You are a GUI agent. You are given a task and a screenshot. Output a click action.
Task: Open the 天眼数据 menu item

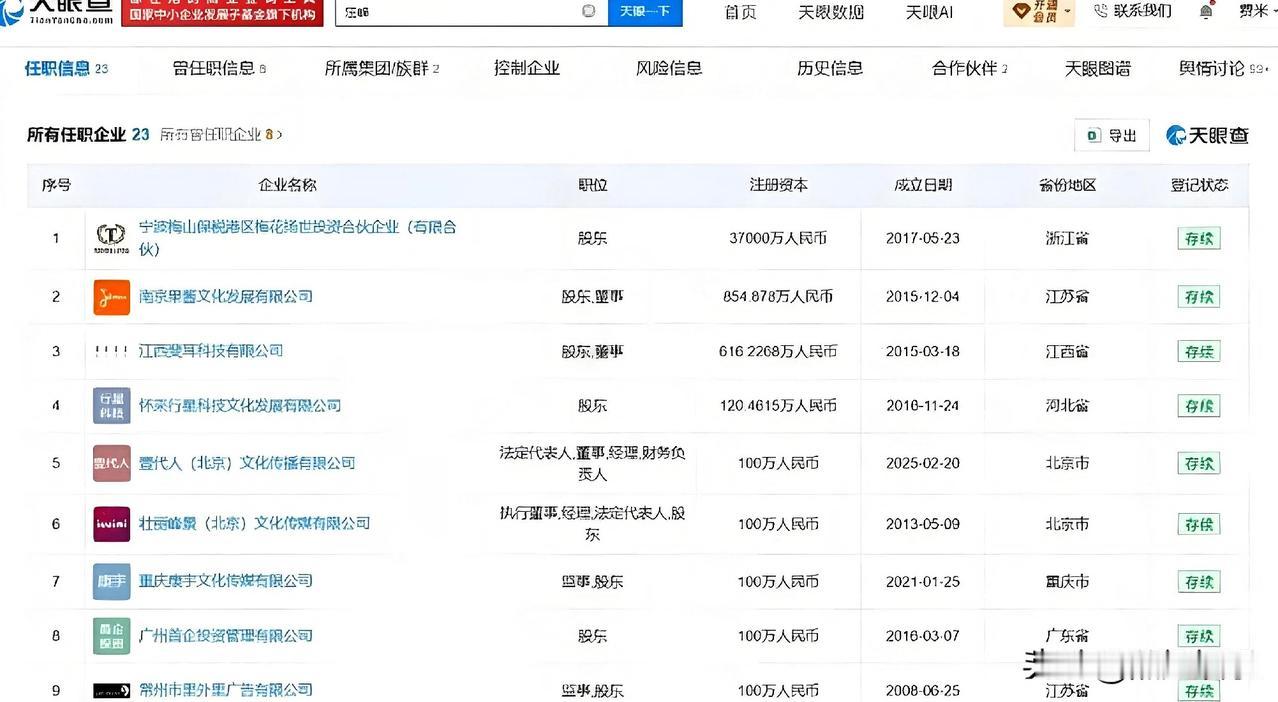click(x=831, y=12)
